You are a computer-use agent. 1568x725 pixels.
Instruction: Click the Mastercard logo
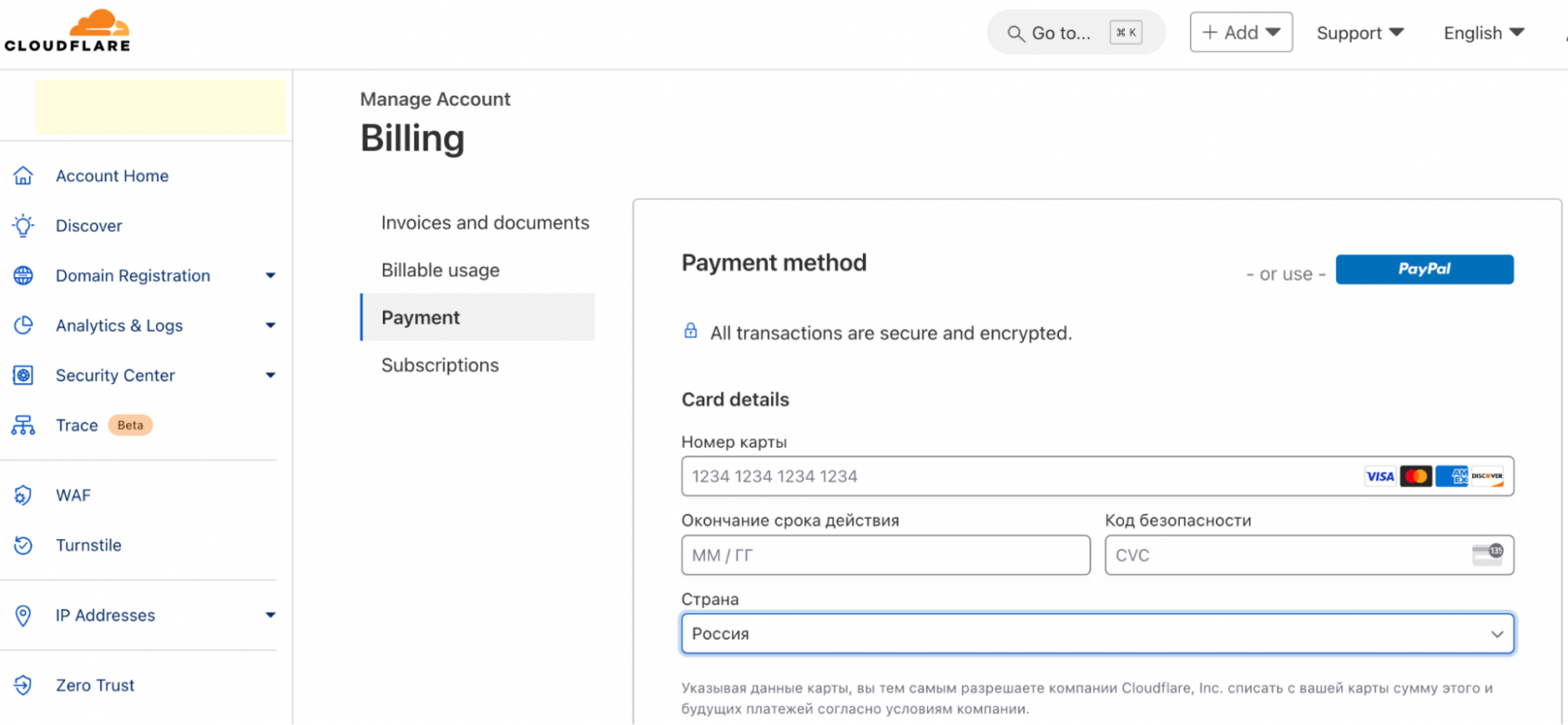(x=1416, y=477)
